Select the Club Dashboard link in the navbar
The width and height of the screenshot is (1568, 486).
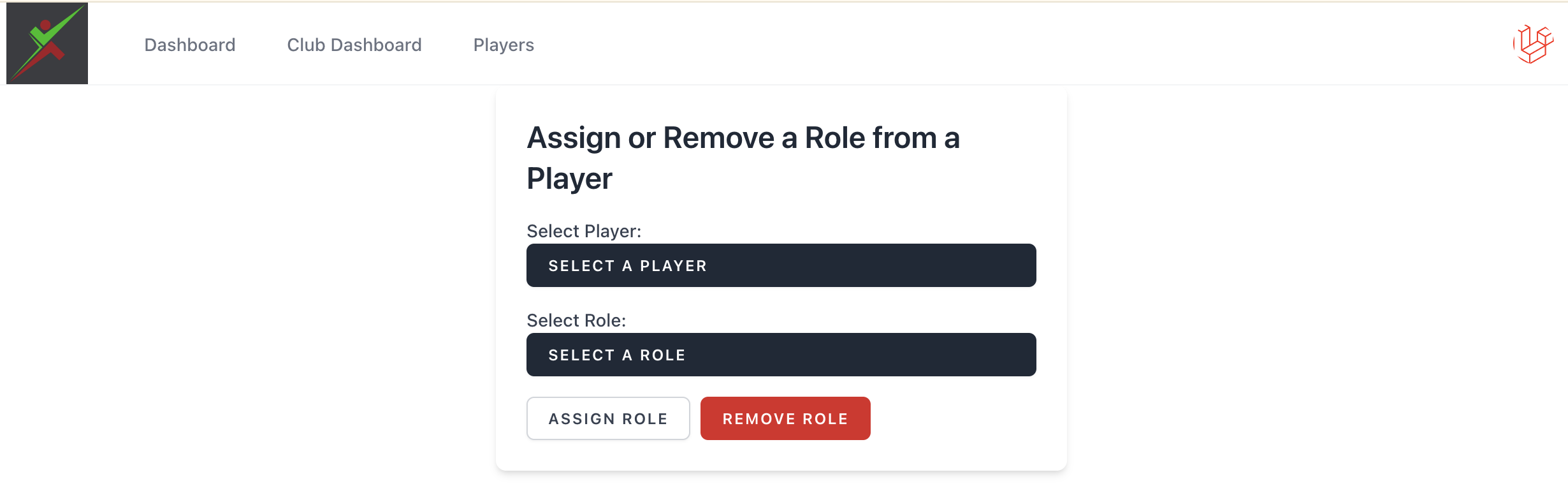(354, 45)
